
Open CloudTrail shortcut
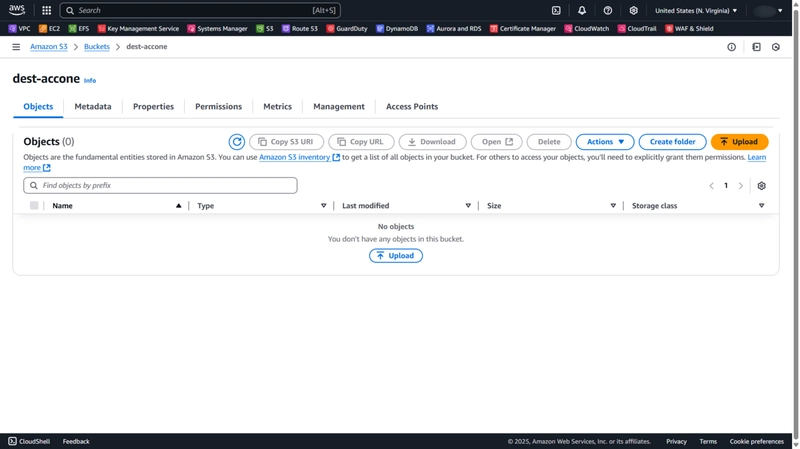637,29
